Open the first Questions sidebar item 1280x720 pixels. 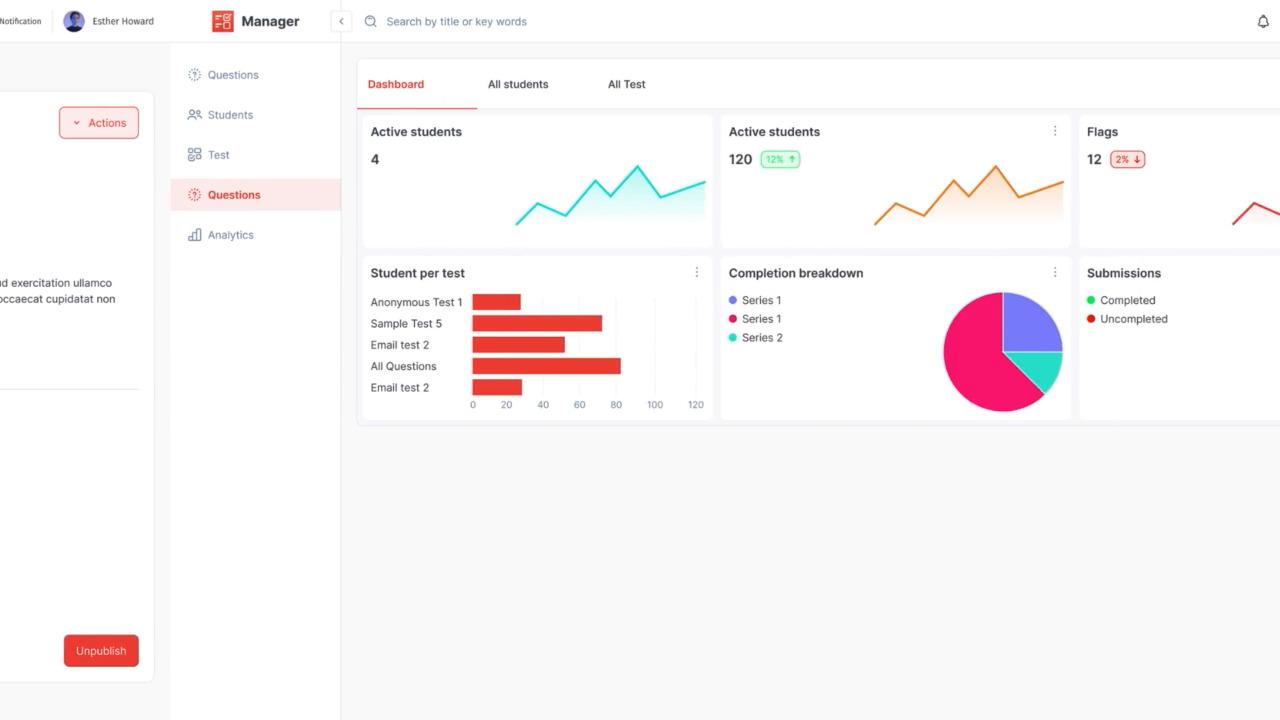pos(255,75)
